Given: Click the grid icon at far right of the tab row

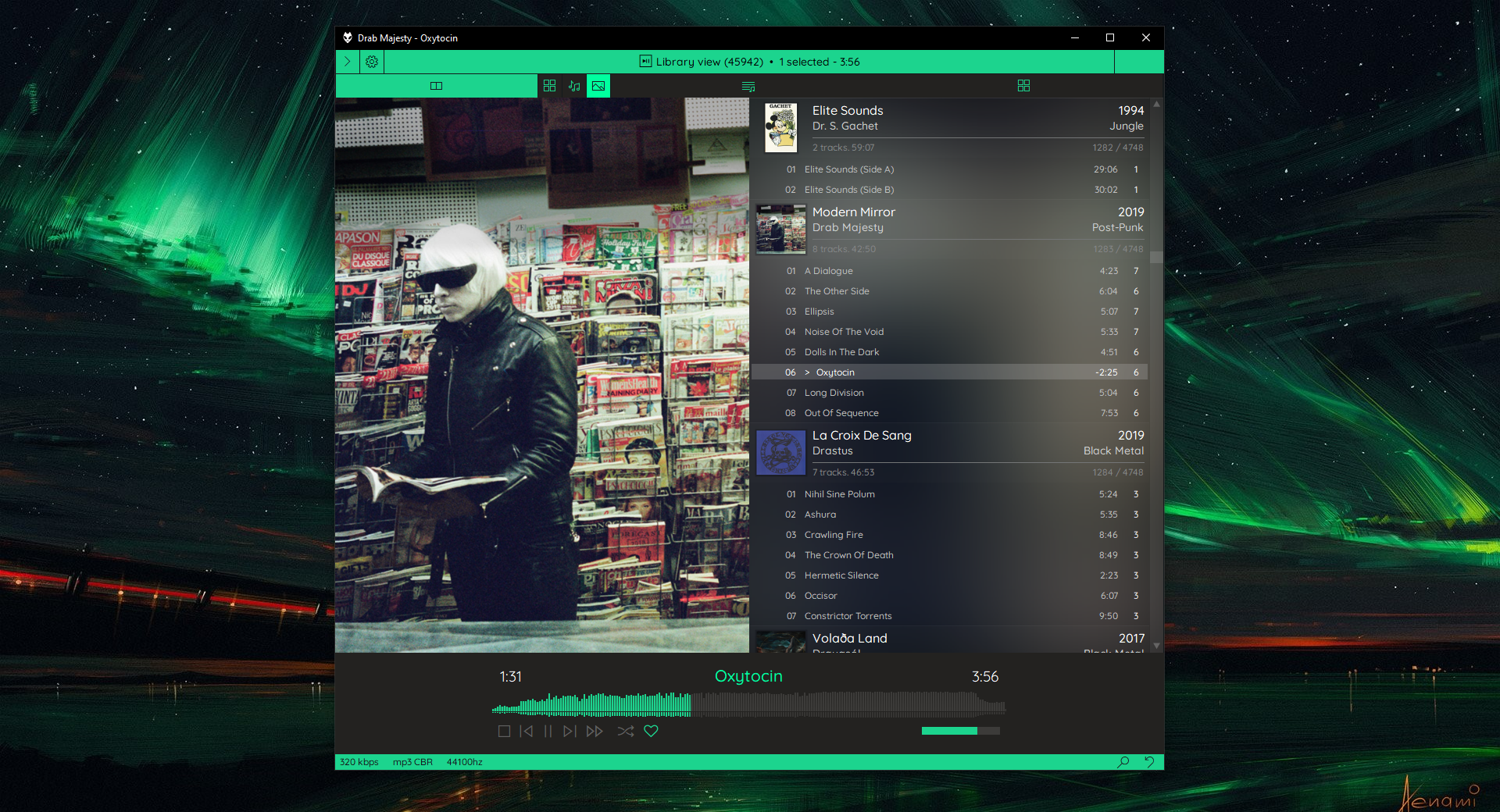Looking at the screenshot, I should 1023,86.
